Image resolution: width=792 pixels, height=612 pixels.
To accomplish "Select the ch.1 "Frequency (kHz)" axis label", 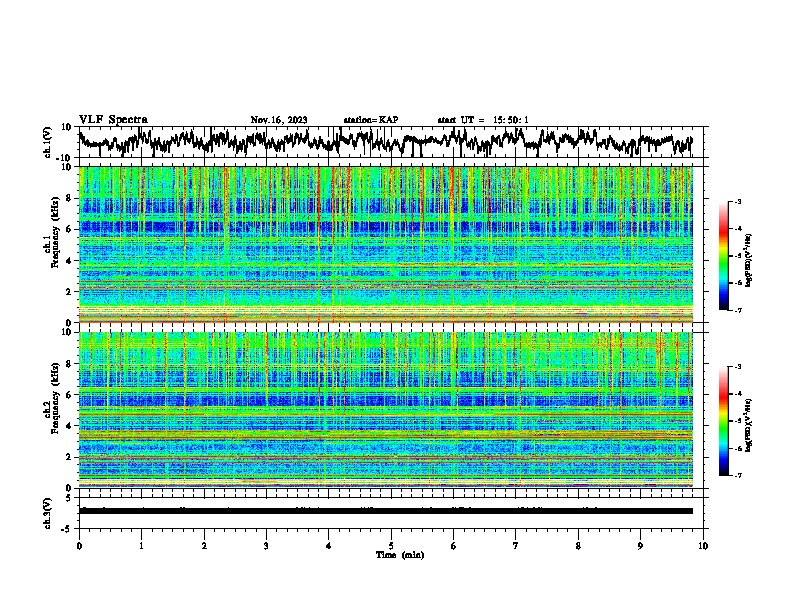I will pyautogui.click(x=56, y=232).
